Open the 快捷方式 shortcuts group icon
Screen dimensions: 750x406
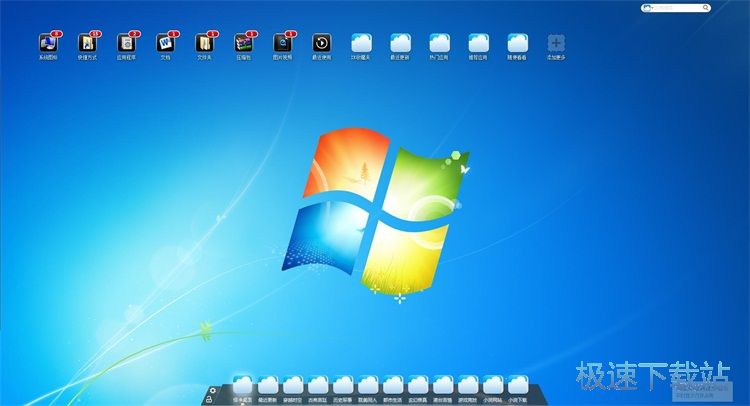(x=87, y=43)
